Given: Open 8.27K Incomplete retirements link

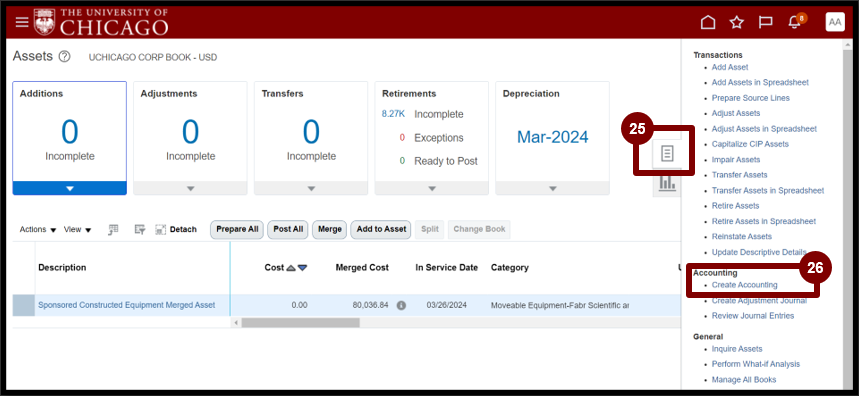Looking at the screenshot, I should click(393, 114).
